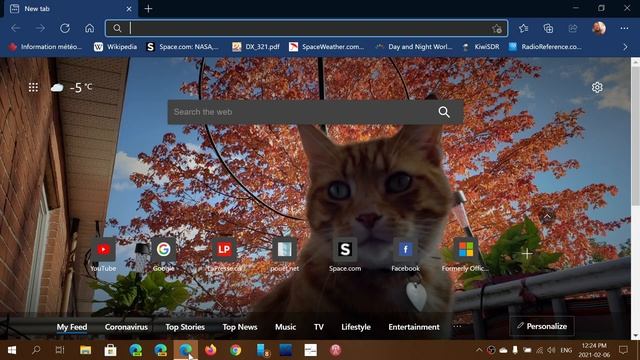Open YouTube quick link tile
Viewport: 640px width, 360px height.
103,255
